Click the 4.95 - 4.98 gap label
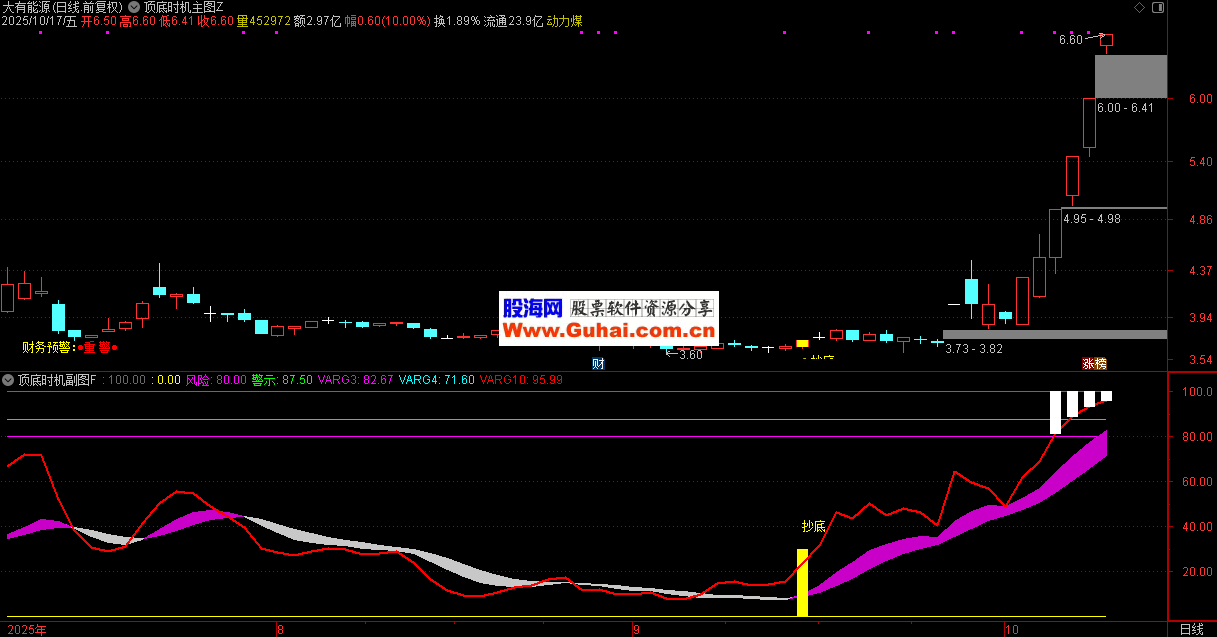Image resolution: width=1217 pixels, height=637 pixels. [1092, 218]
